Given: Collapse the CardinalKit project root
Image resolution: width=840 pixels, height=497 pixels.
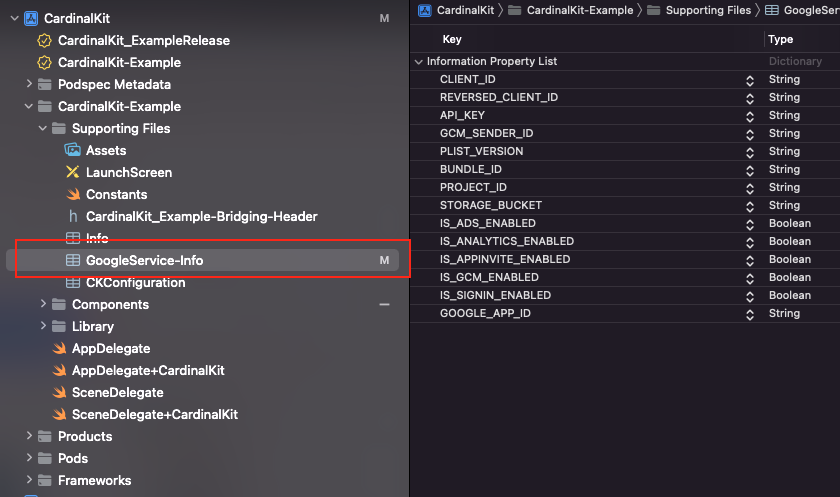Looking at the screenshot, I should pyautogui.click(x=14, y=18).
